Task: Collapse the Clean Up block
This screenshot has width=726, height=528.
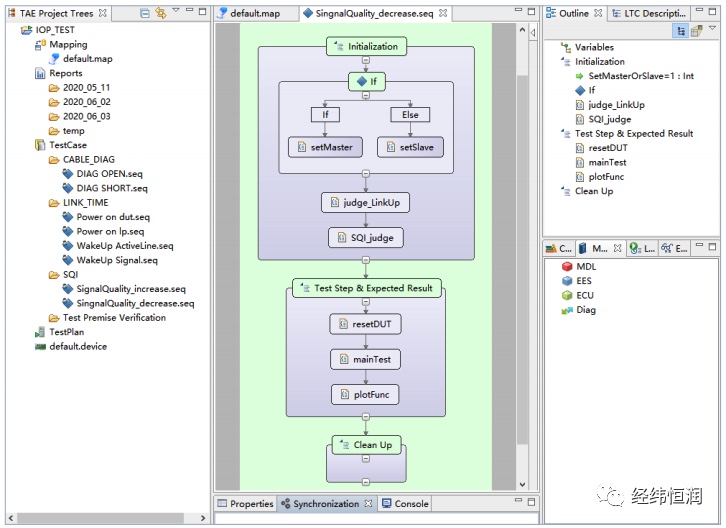Action: coord(366,459)
